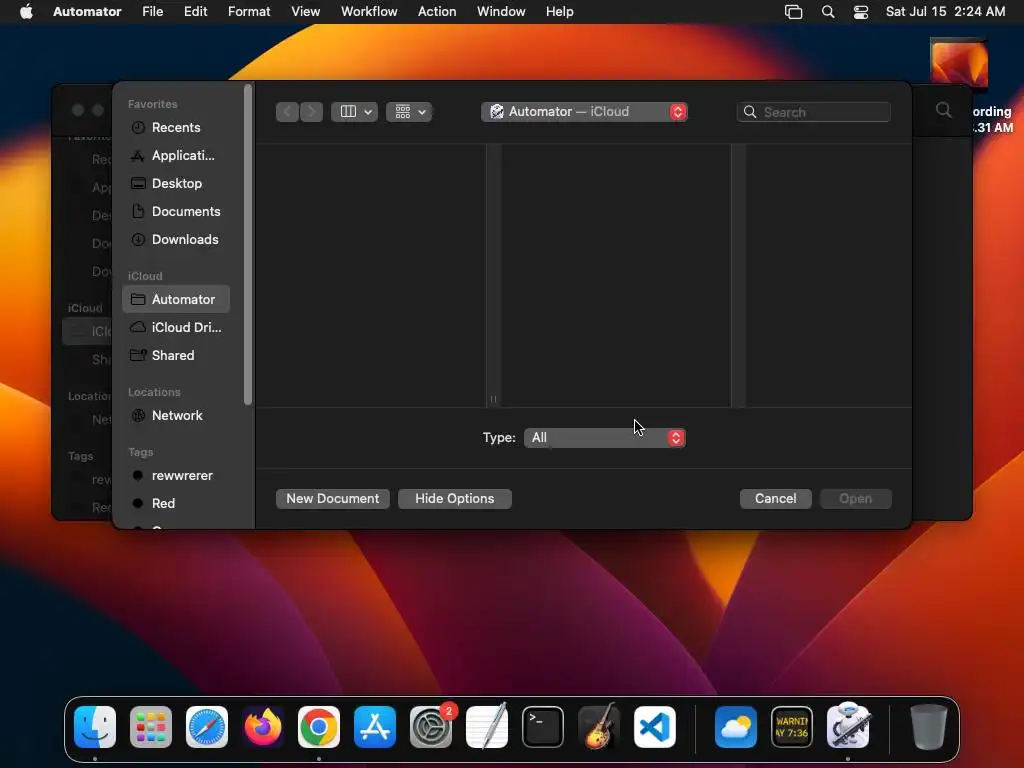Select Downloads in the sidebar
Image resolution: width=1024 pixels, height=768 pixels.
pyautogui.click(x=176, y=240)
